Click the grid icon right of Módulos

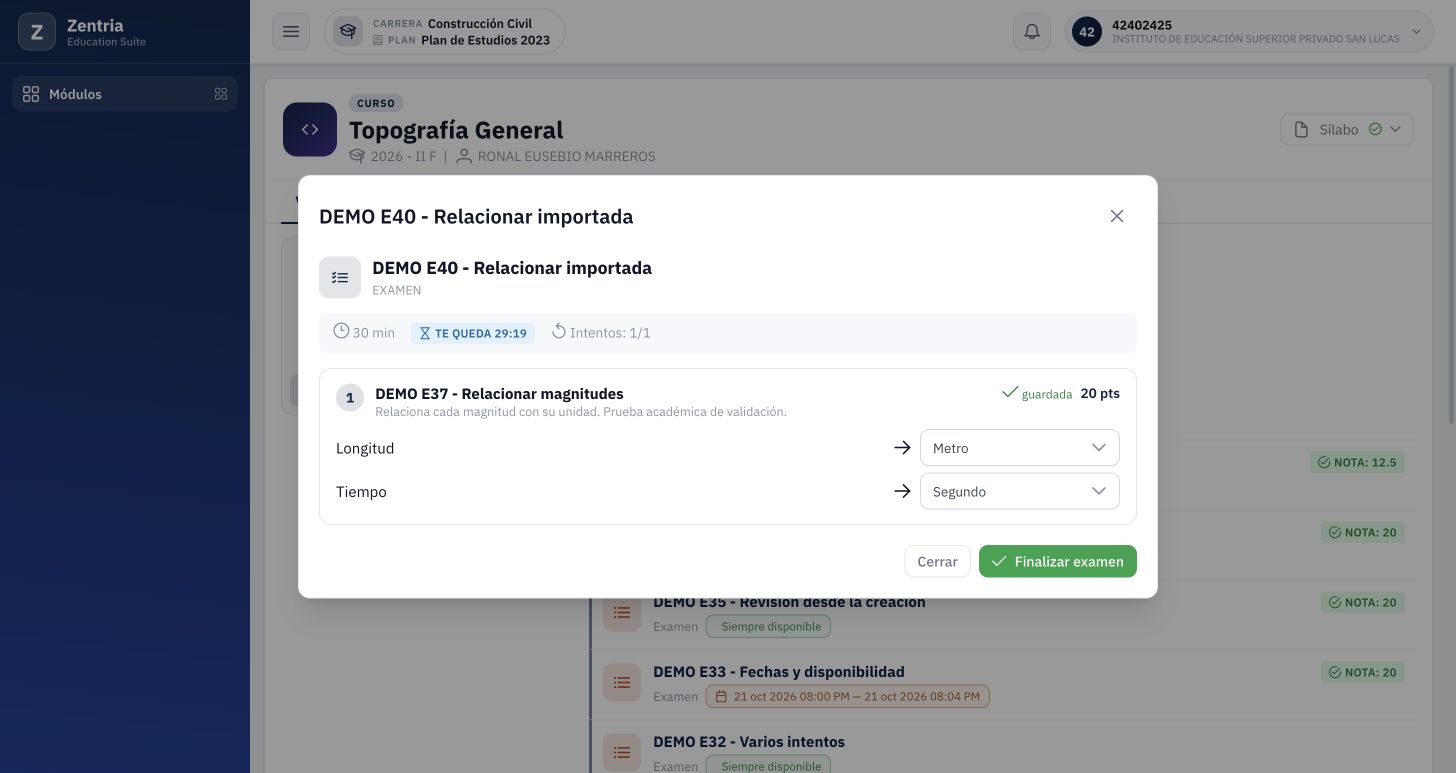[221, 94]
